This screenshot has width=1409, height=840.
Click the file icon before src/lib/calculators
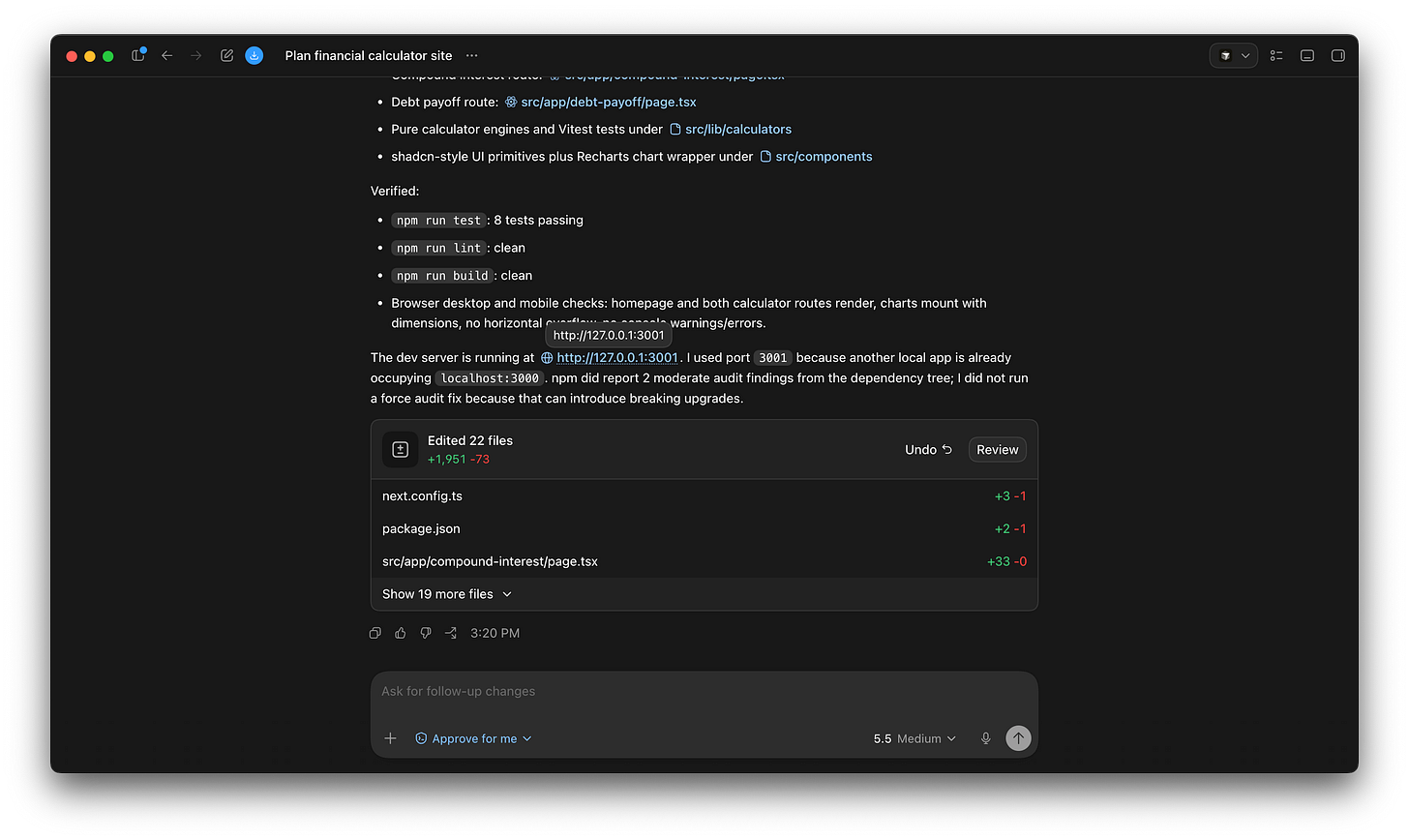coord(675,129)
